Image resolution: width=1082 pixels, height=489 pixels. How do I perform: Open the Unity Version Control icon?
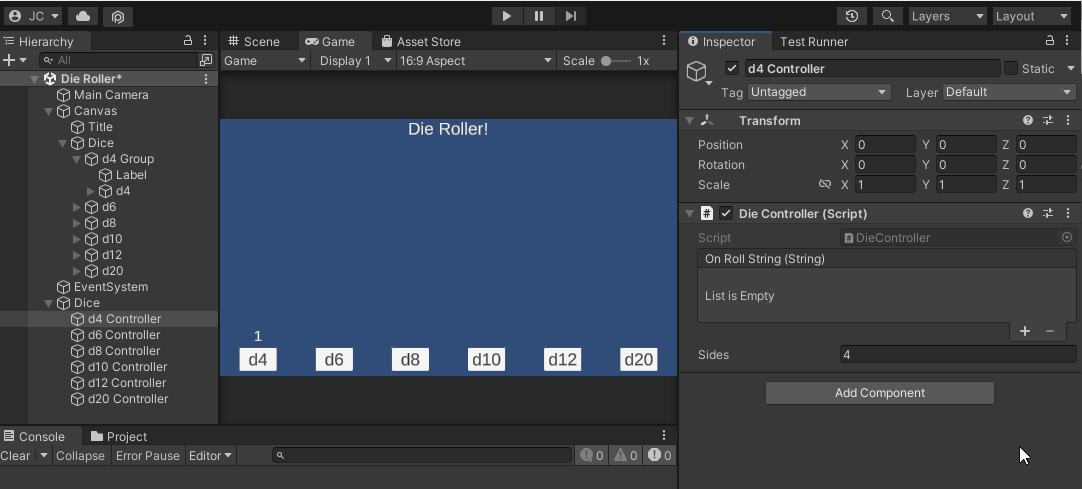[118, 16]
